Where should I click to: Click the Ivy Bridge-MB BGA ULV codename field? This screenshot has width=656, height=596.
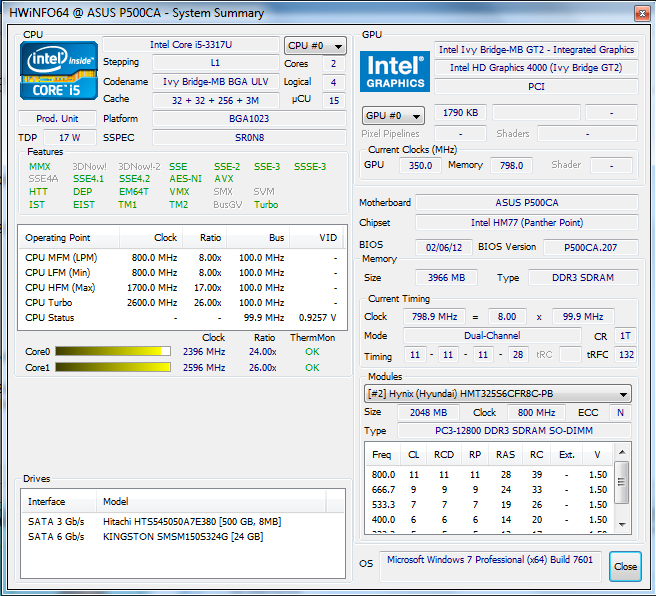coord(215,82)
